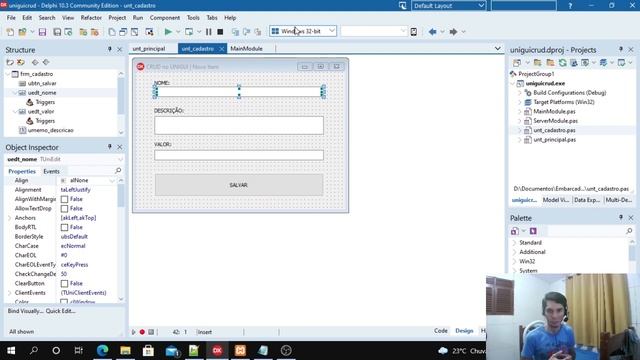Open the editor tabs list dropdown arrow

[x=498, y=49]
